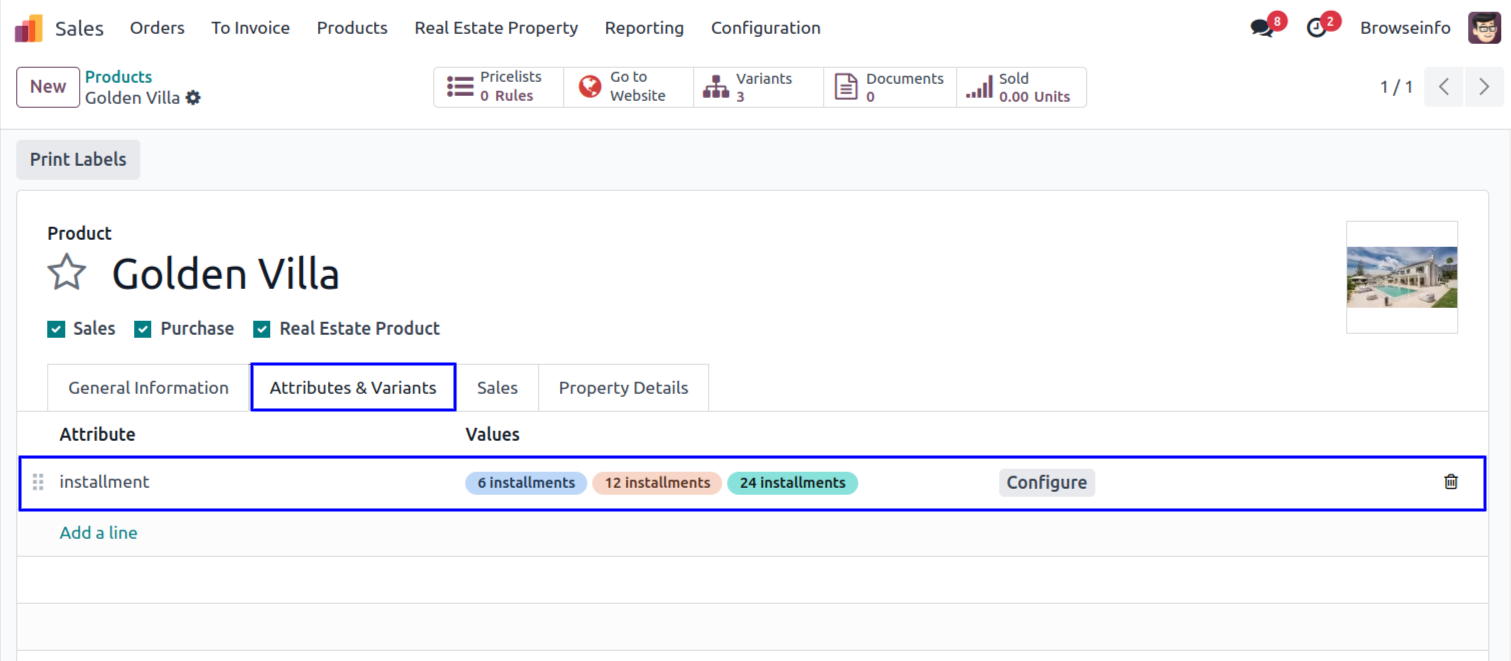This screenshot has width=1511, height=661.
Task: Click the gear icon beside Golden Villa
Action: (193, 98)
